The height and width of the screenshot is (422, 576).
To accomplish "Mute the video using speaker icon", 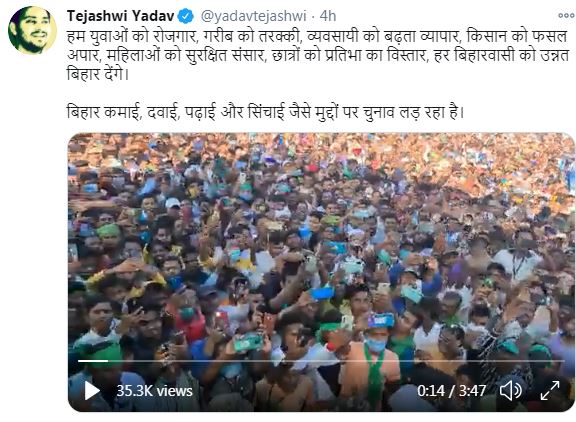I will [511, 390].
